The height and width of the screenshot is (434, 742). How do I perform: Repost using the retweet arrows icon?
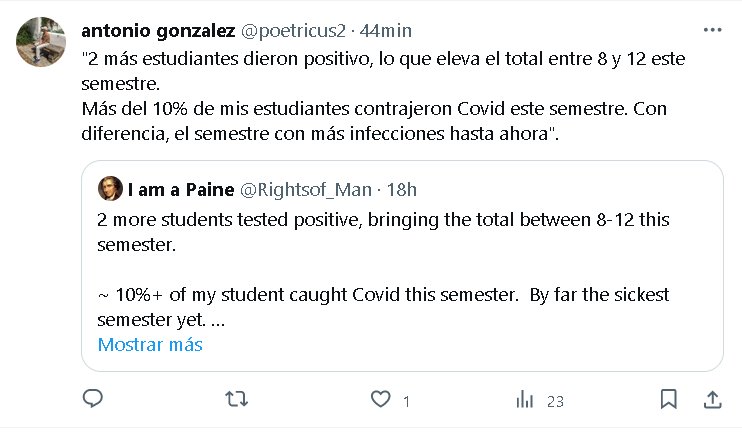click(236, 400)
